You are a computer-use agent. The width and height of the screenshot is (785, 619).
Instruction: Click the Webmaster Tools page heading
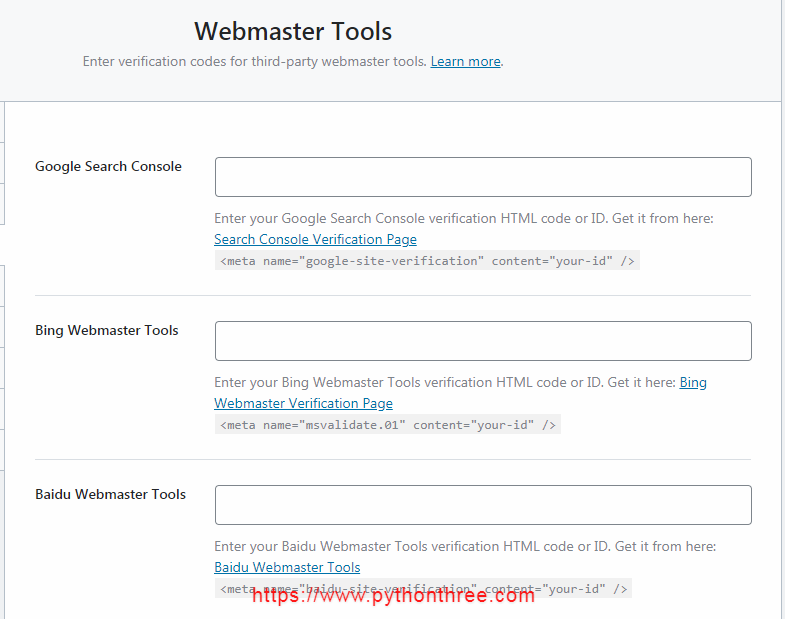tap(293, 31)
